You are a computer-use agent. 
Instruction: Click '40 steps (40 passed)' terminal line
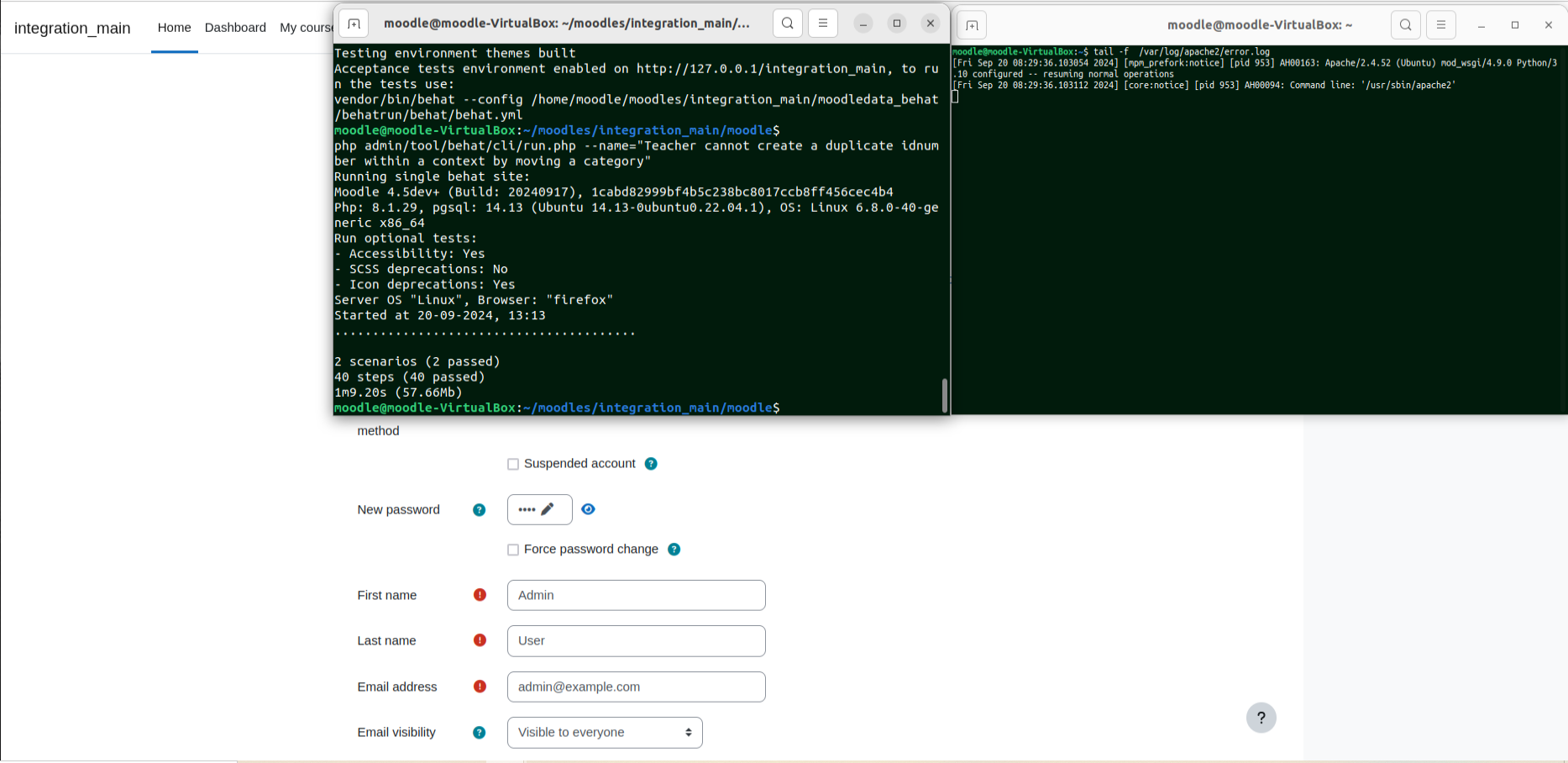[410, 376]
